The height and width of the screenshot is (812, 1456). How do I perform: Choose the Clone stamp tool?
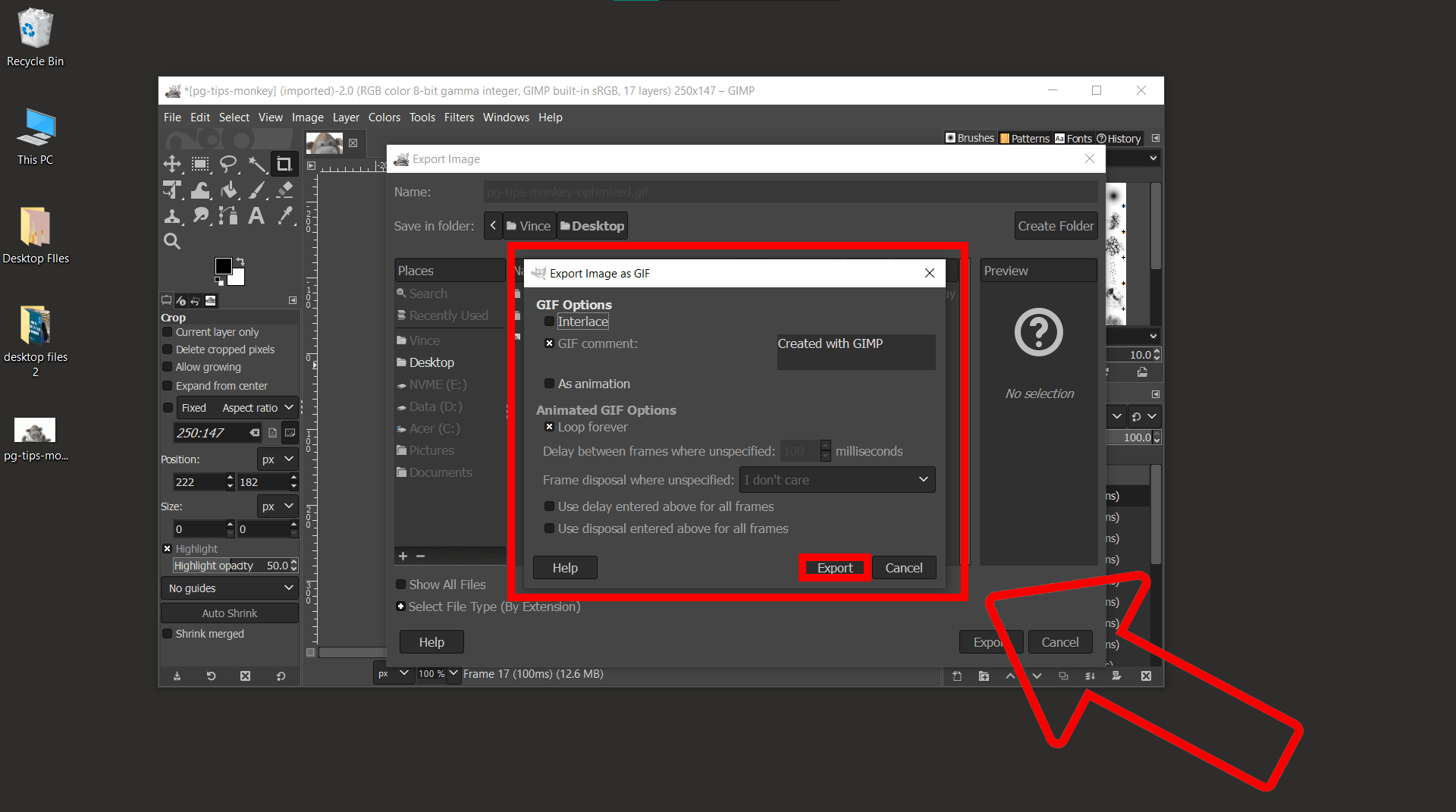[172, 216]
